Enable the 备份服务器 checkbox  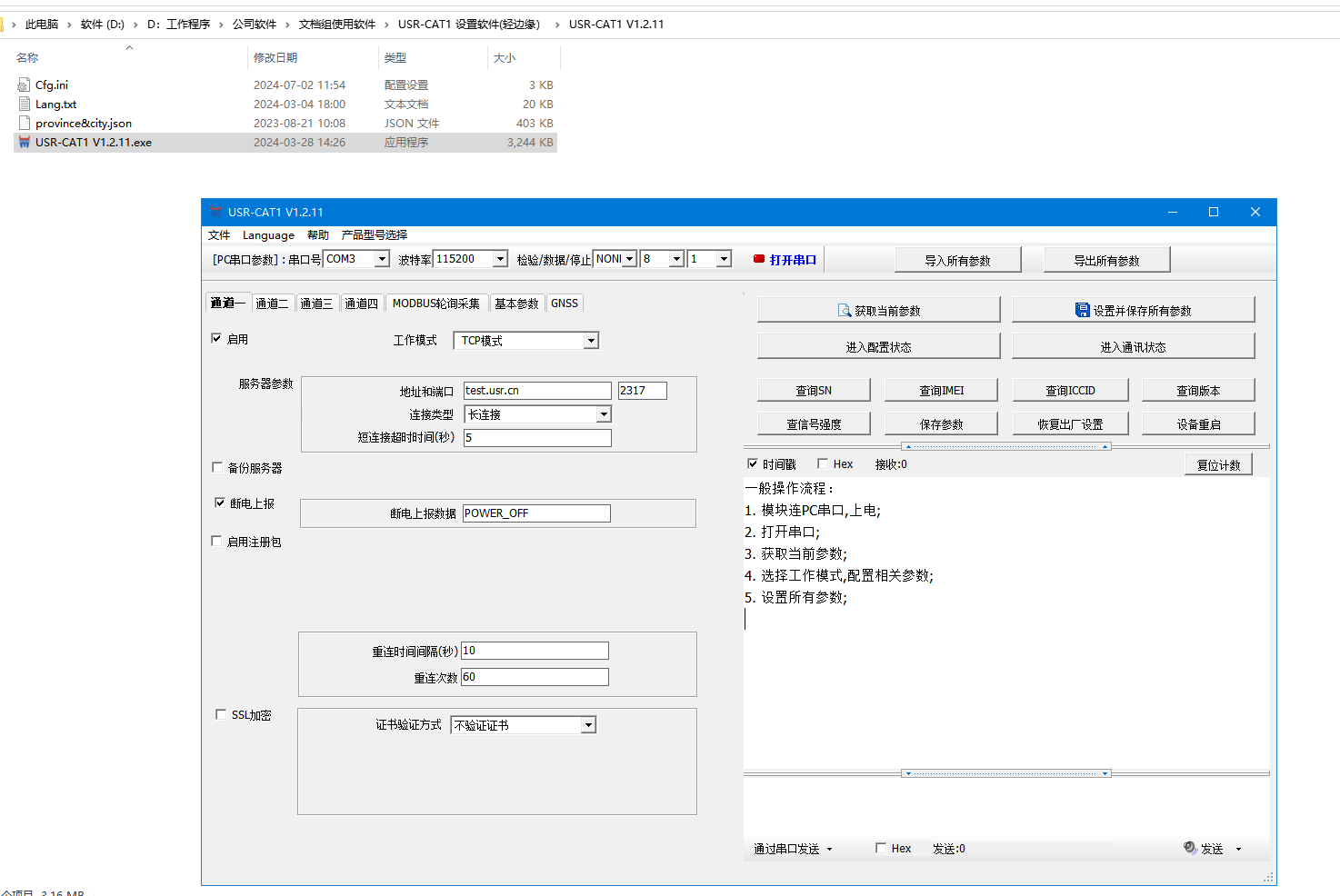coord(217,468)
